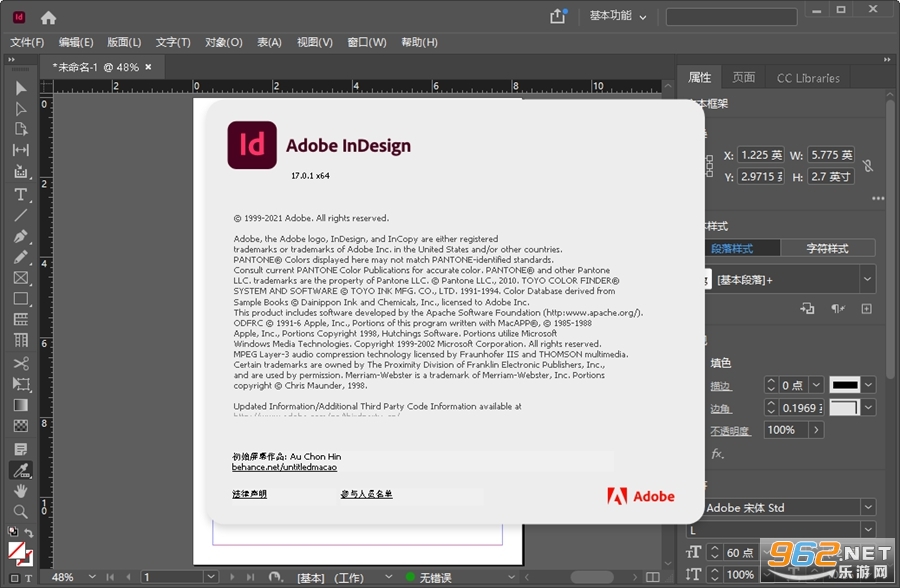Screen dimensions: 900x588
Task: Select the Selection tool arrow
Action: tap(21, 88)
